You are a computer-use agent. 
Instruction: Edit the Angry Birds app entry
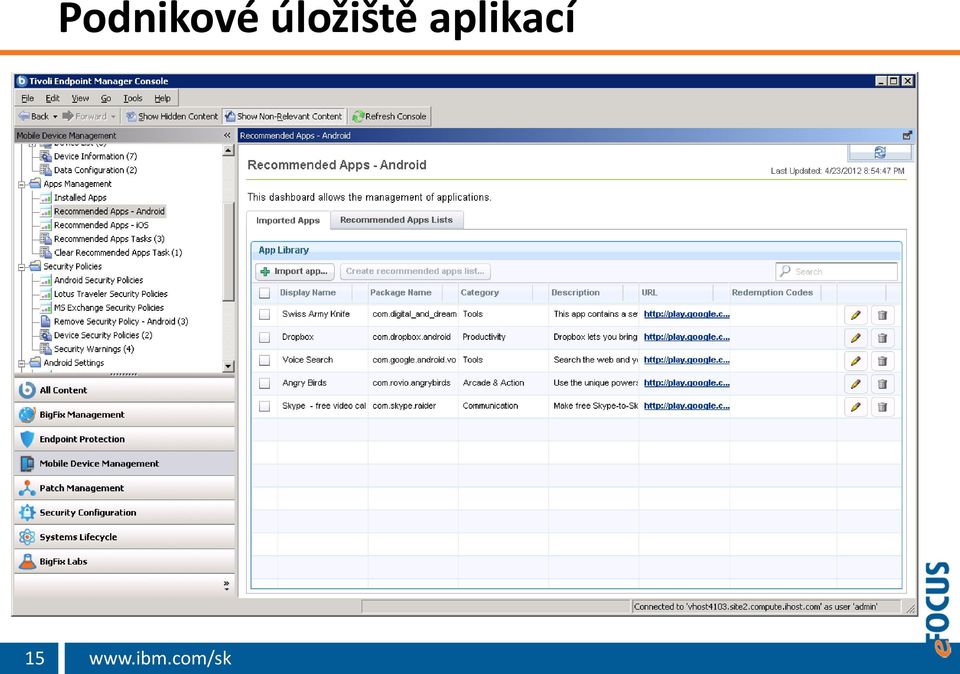(855, 384)
